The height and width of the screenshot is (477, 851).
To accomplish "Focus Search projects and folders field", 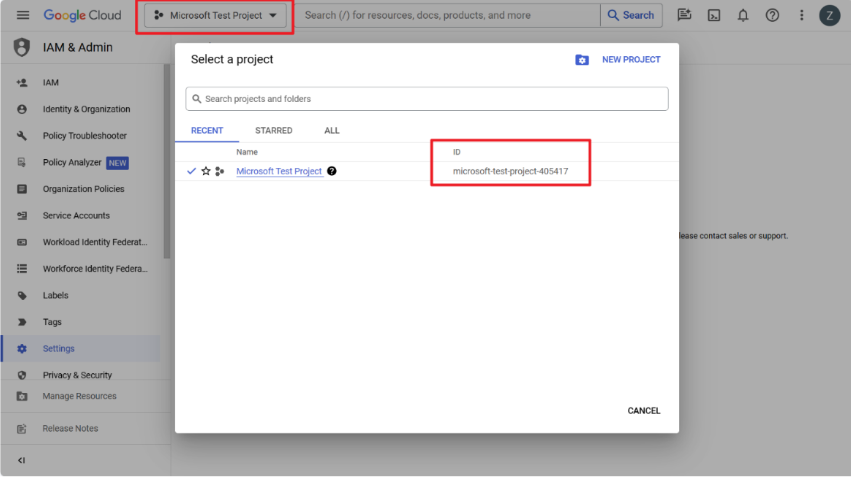I will point(427,99).
